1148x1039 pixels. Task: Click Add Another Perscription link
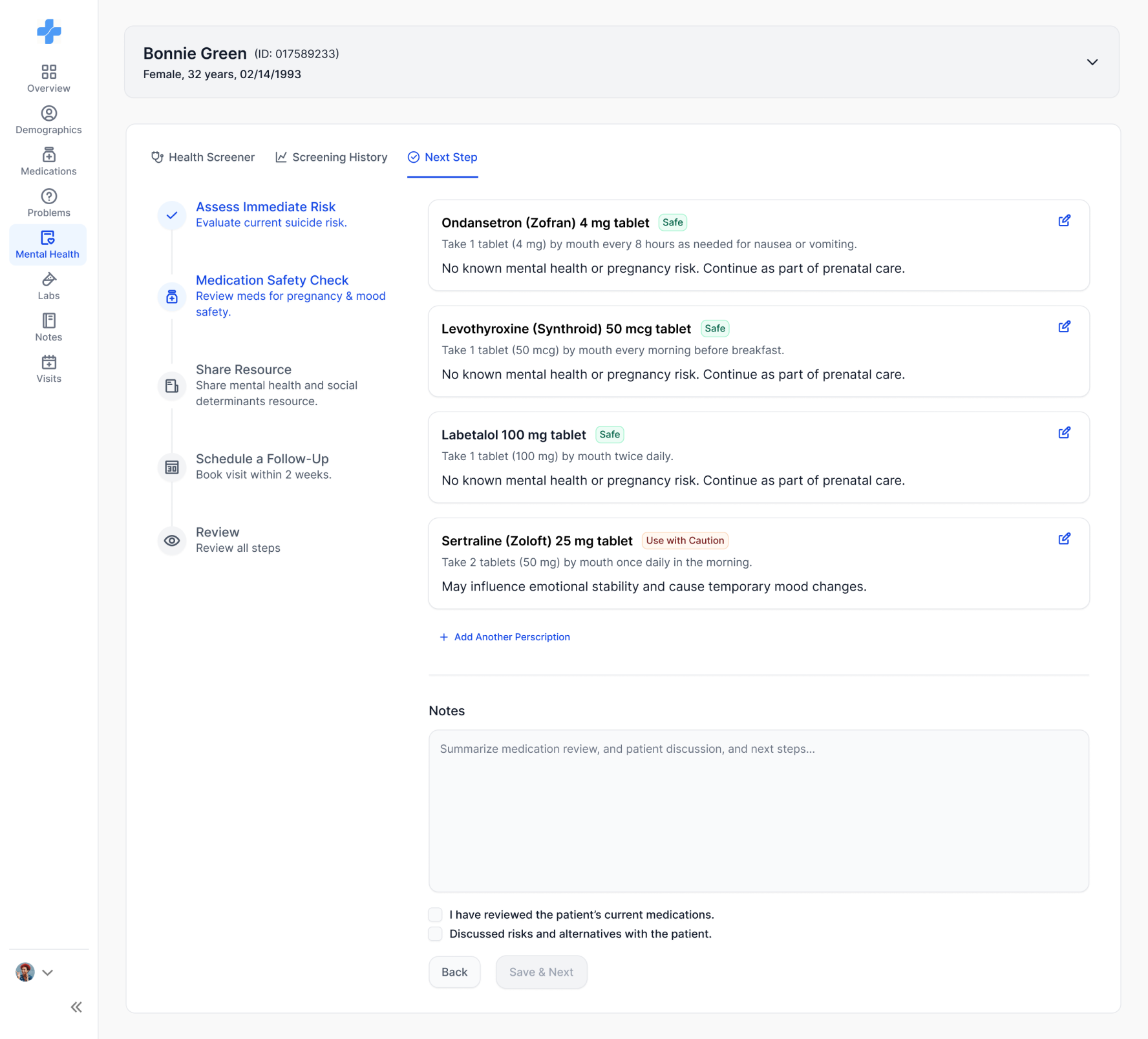click(505, 637)
